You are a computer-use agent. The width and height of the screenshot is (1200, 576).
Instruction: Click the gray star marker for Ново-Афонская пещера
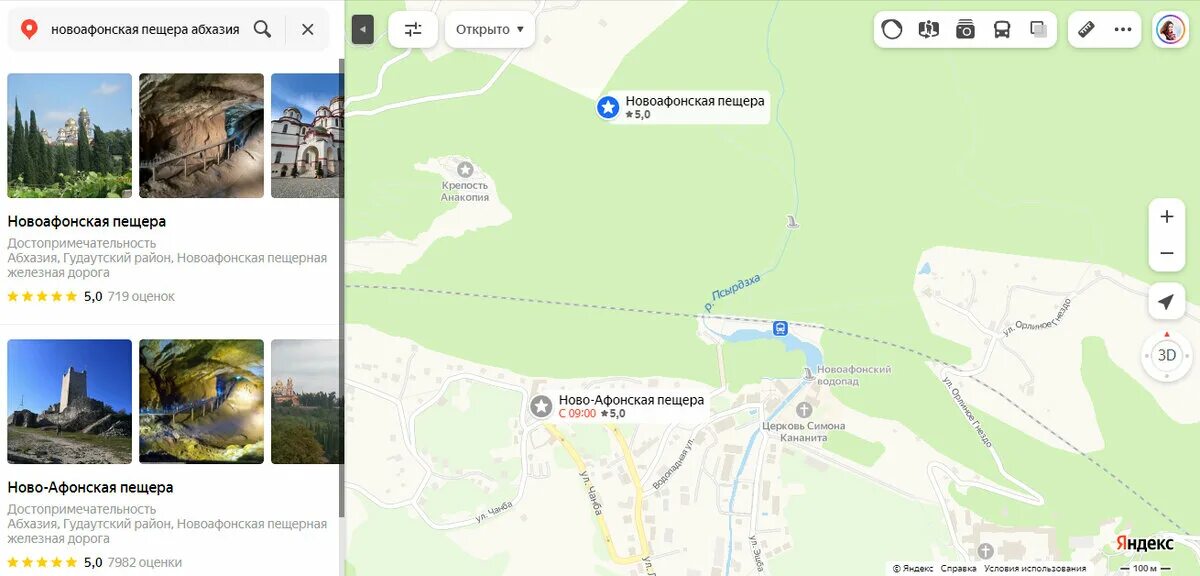(541, 406)
